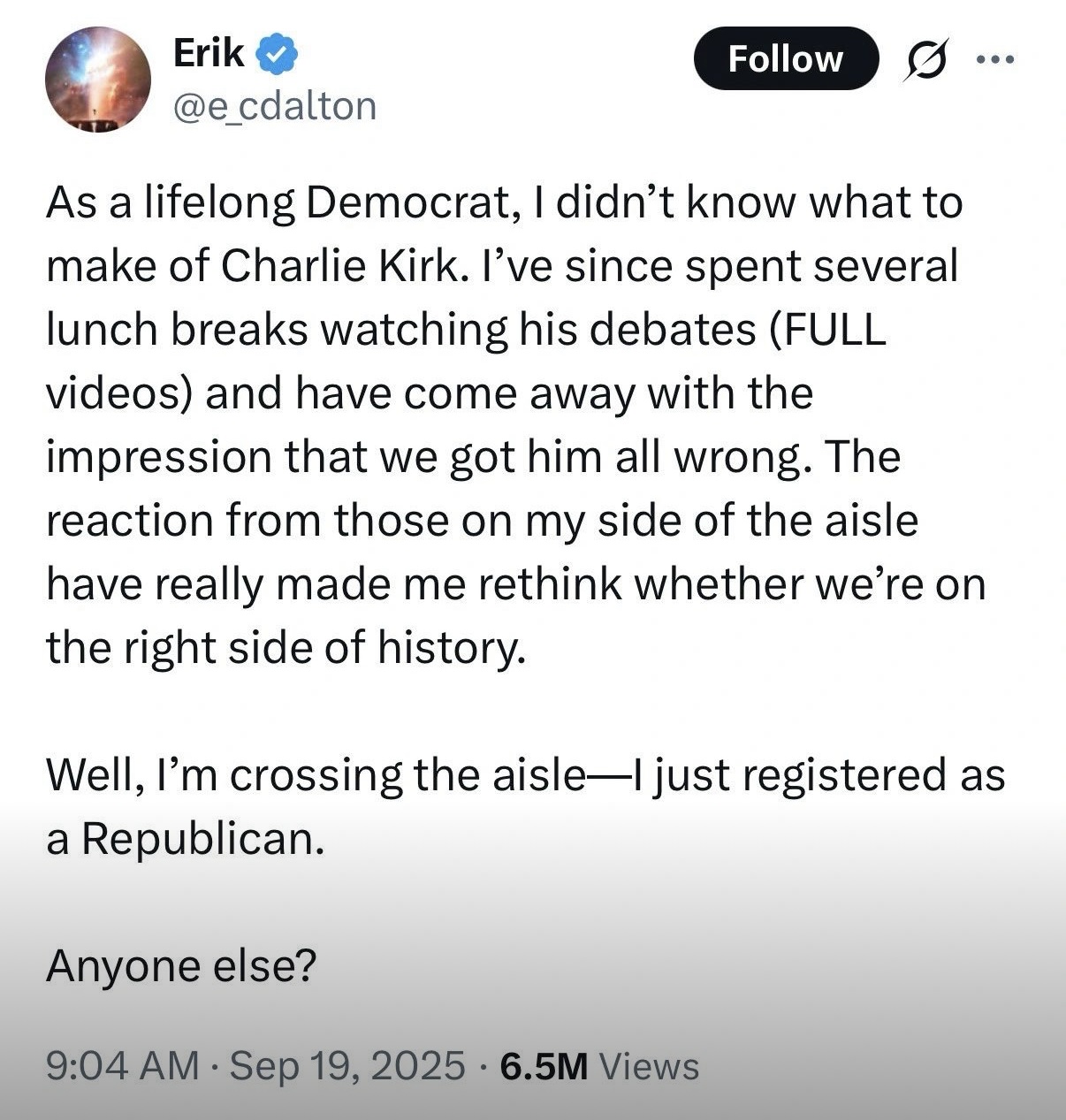Click "Well, I'm crossing the aisle" sentence
1066x1120 pixels.
(315, 775)
